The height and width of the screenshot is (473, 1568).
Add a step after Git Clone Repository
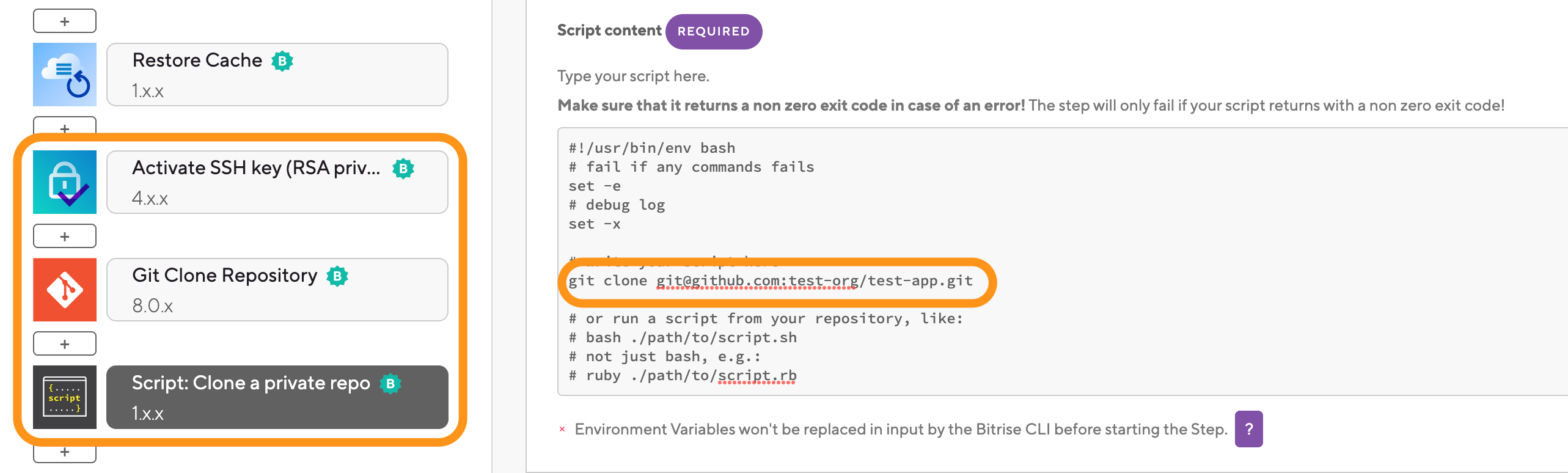65,344
